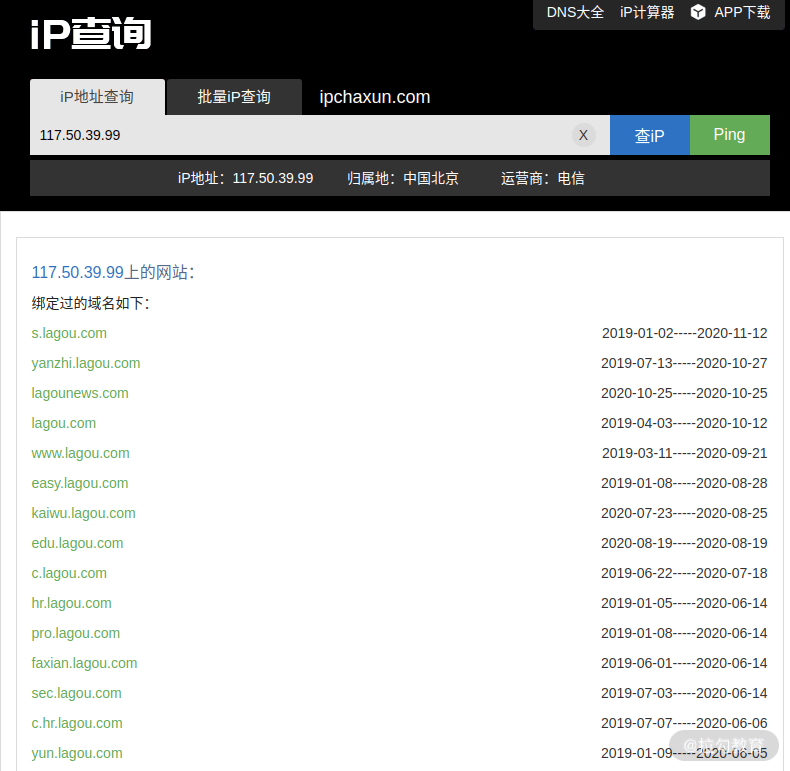Click date range 2019-01-05-----2020-06-14

pos(684,603)
